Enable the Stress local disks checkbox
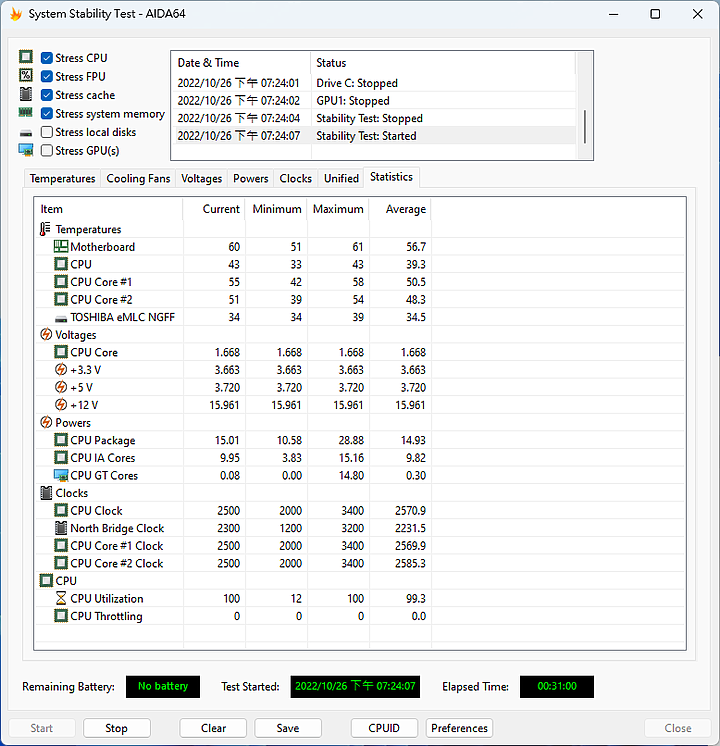Image resolution: width=720 pixels, height=746 pixels. point(47,132)
